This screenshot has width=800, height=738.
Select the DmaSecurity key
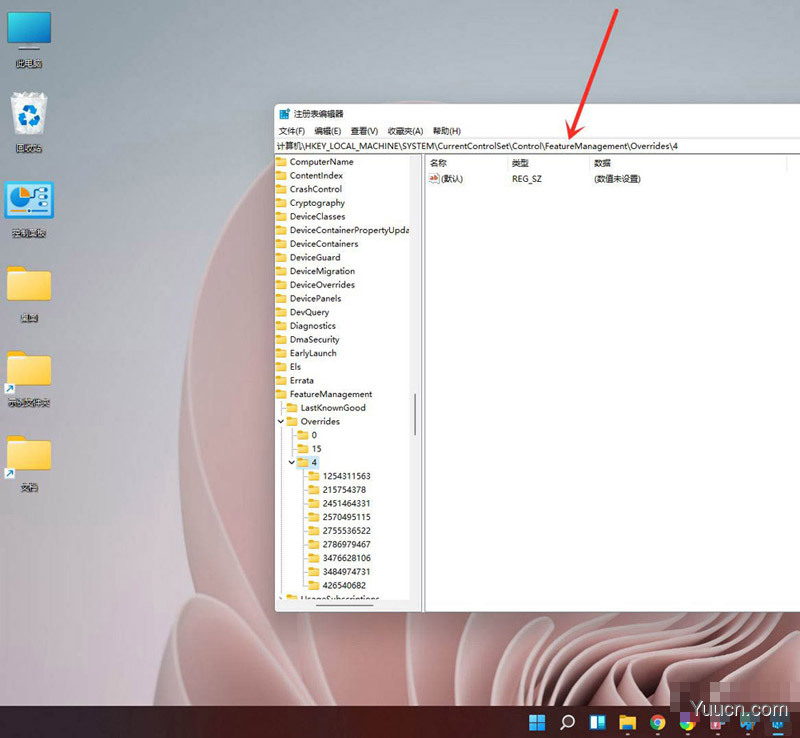314,340
